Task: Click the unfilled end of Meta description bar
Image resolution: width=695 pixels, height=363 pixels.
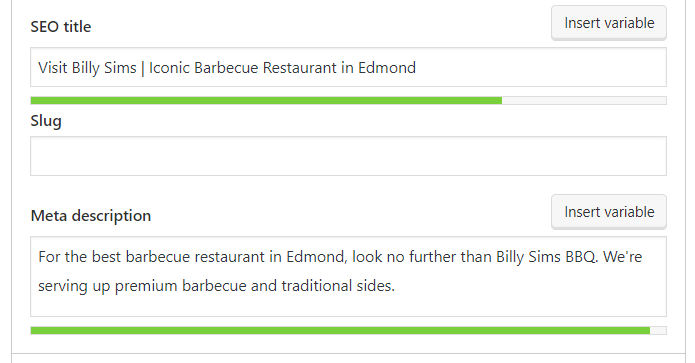Action: click(658, 330)
